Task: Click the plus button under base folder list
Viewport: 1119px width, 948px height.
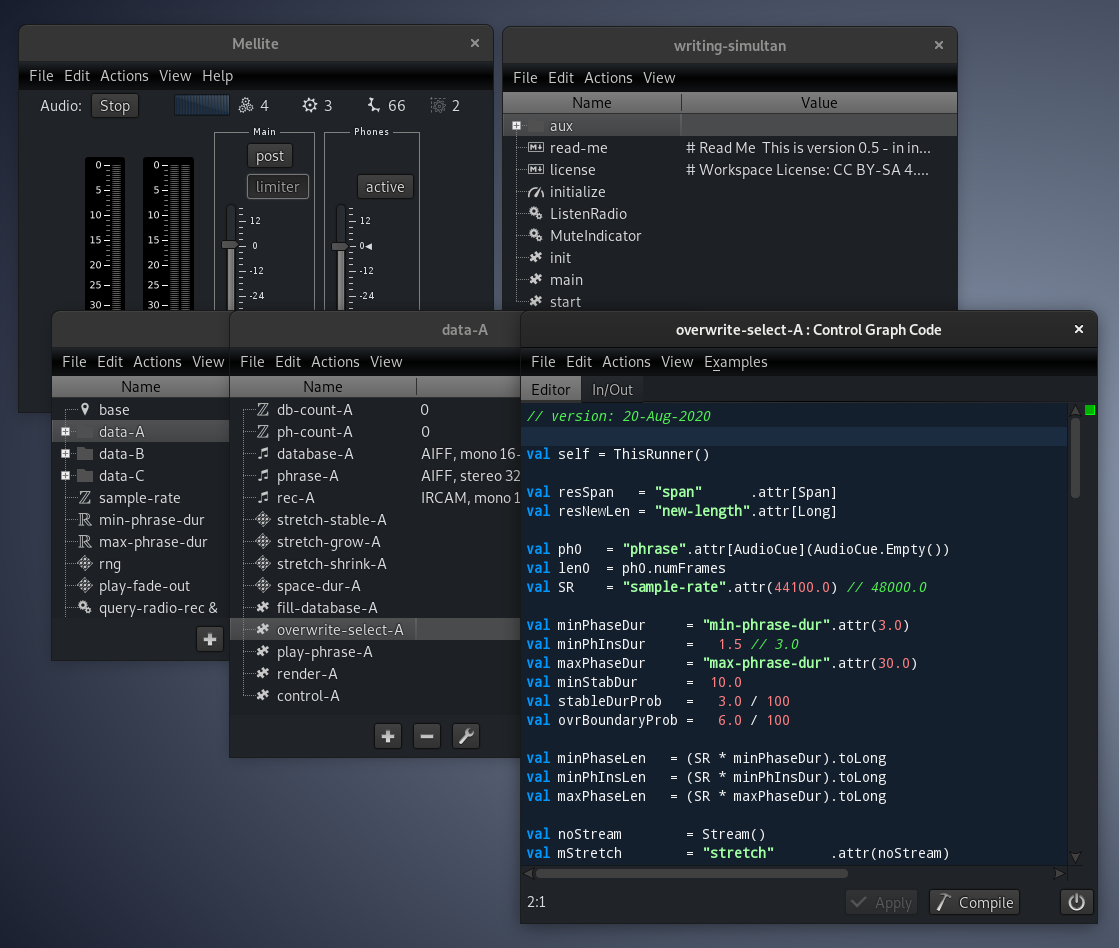Action: pos(210,640)
